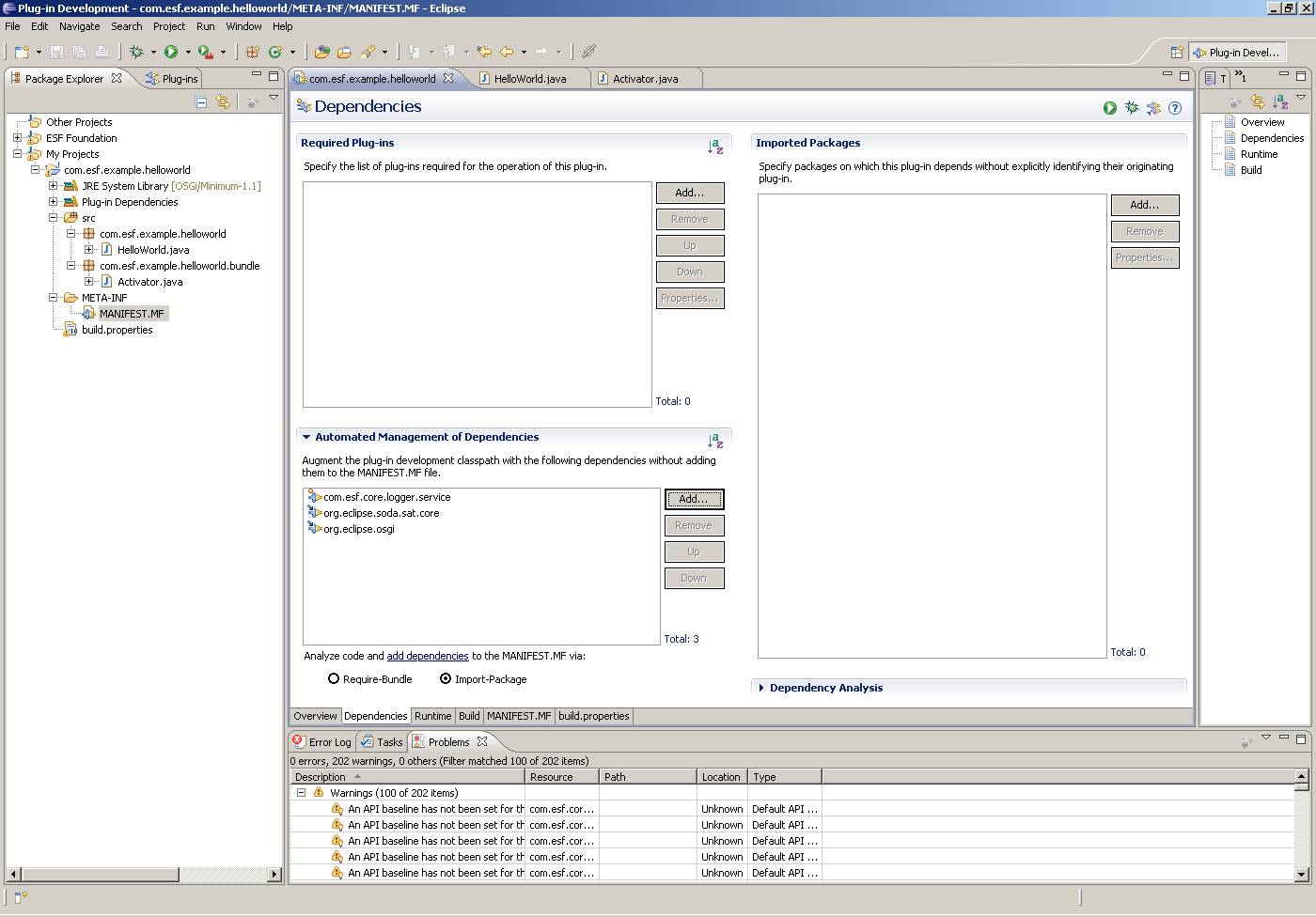Screen dimensions: 1316x917
Task: Expand the JRE System Library node
Action: click(x=53, y=186)
